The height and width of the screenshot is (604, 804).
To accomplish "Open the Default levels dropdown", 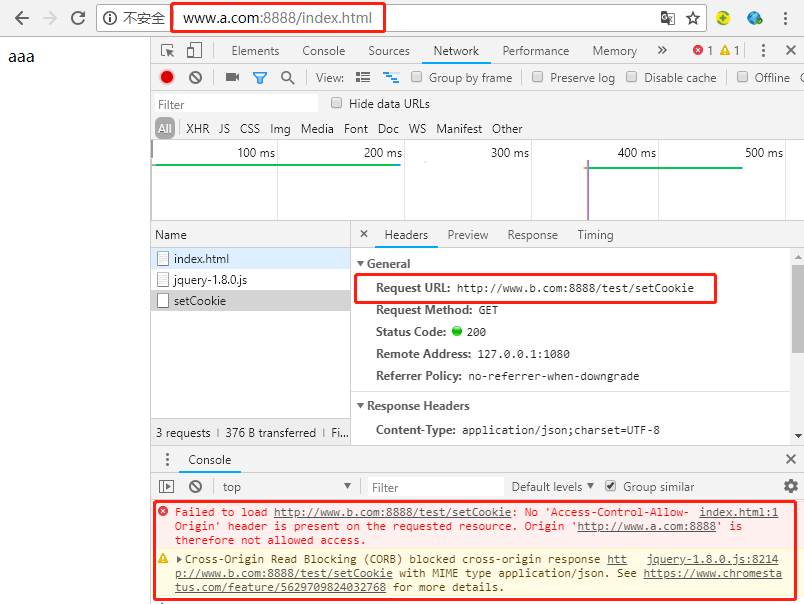I will [553, 487].
